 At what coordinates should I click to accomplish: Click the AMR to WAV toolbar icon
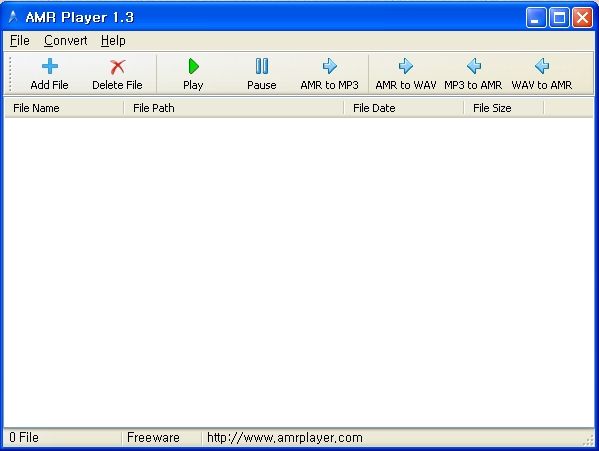[406, 66]
